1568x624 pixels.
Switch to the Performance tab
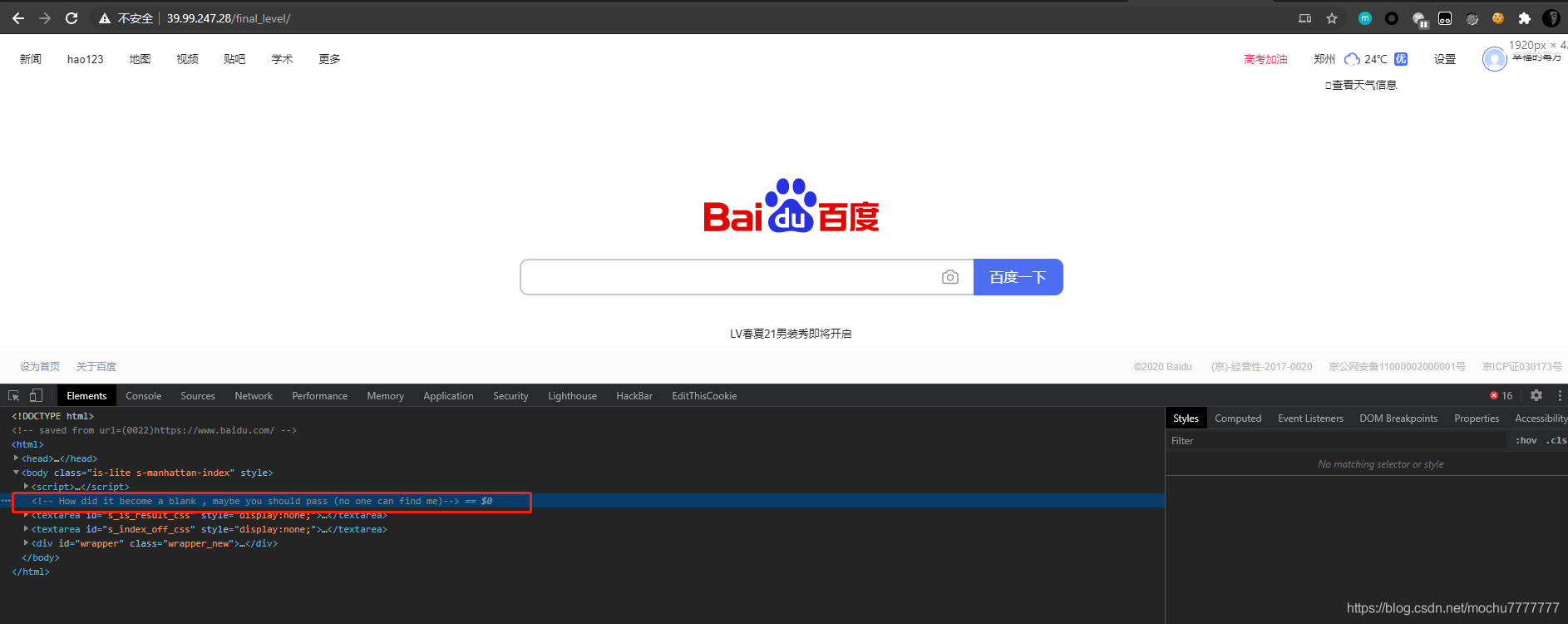tap(320, 396)
